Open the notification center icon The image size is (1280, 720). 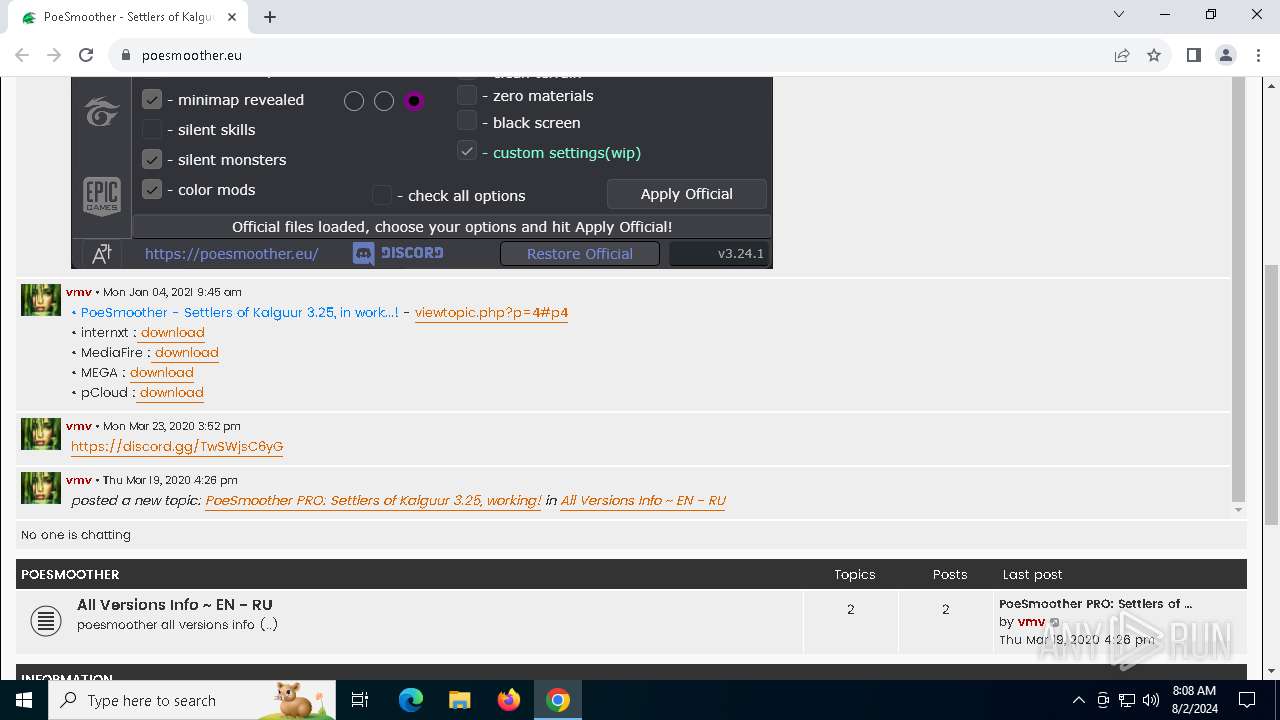pos(1247,700)
